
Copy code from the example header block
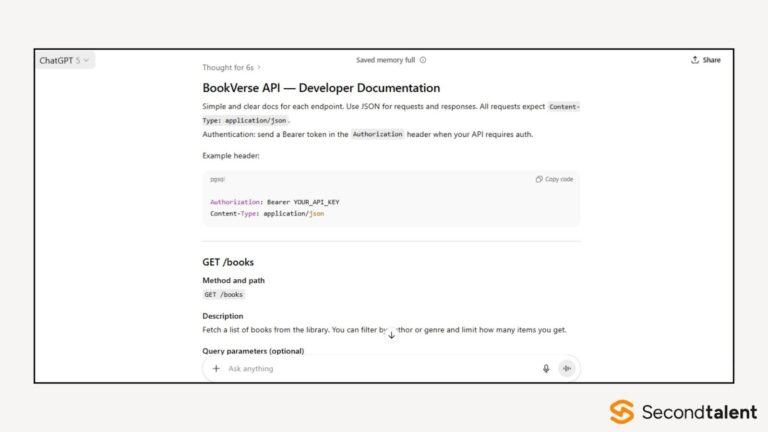(554, 179)
